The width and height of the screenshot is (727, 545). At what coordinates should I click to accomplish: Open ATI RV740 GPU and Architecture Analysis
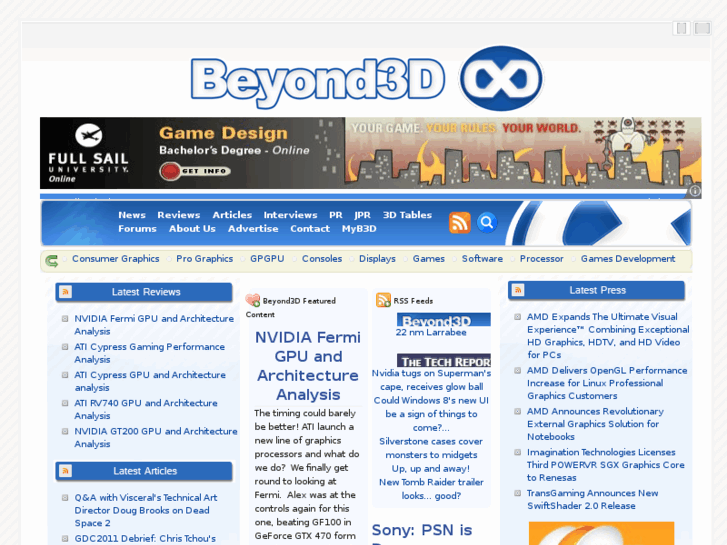[x=146, y=409]
